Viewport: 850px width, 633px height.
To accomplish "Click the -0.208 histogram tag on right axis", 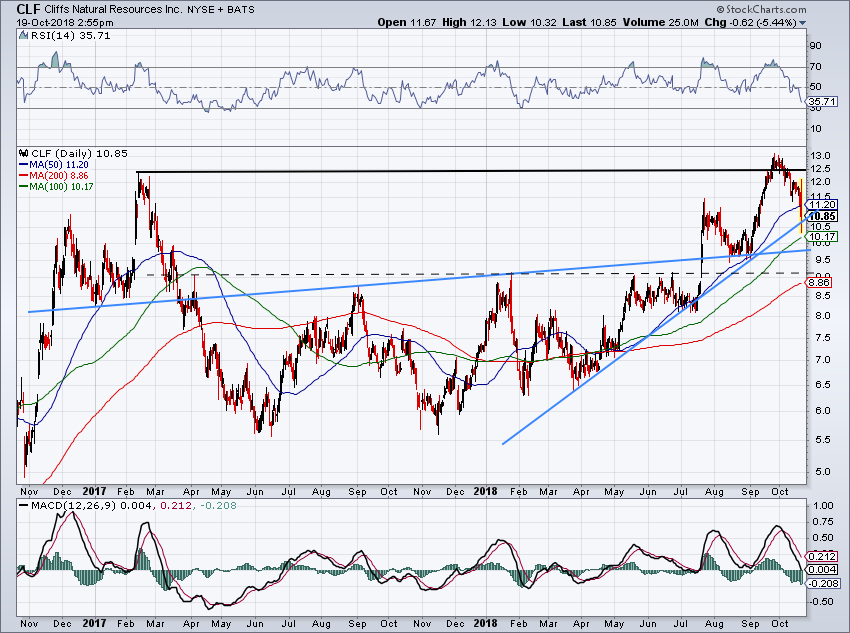I will pos(822,583).
